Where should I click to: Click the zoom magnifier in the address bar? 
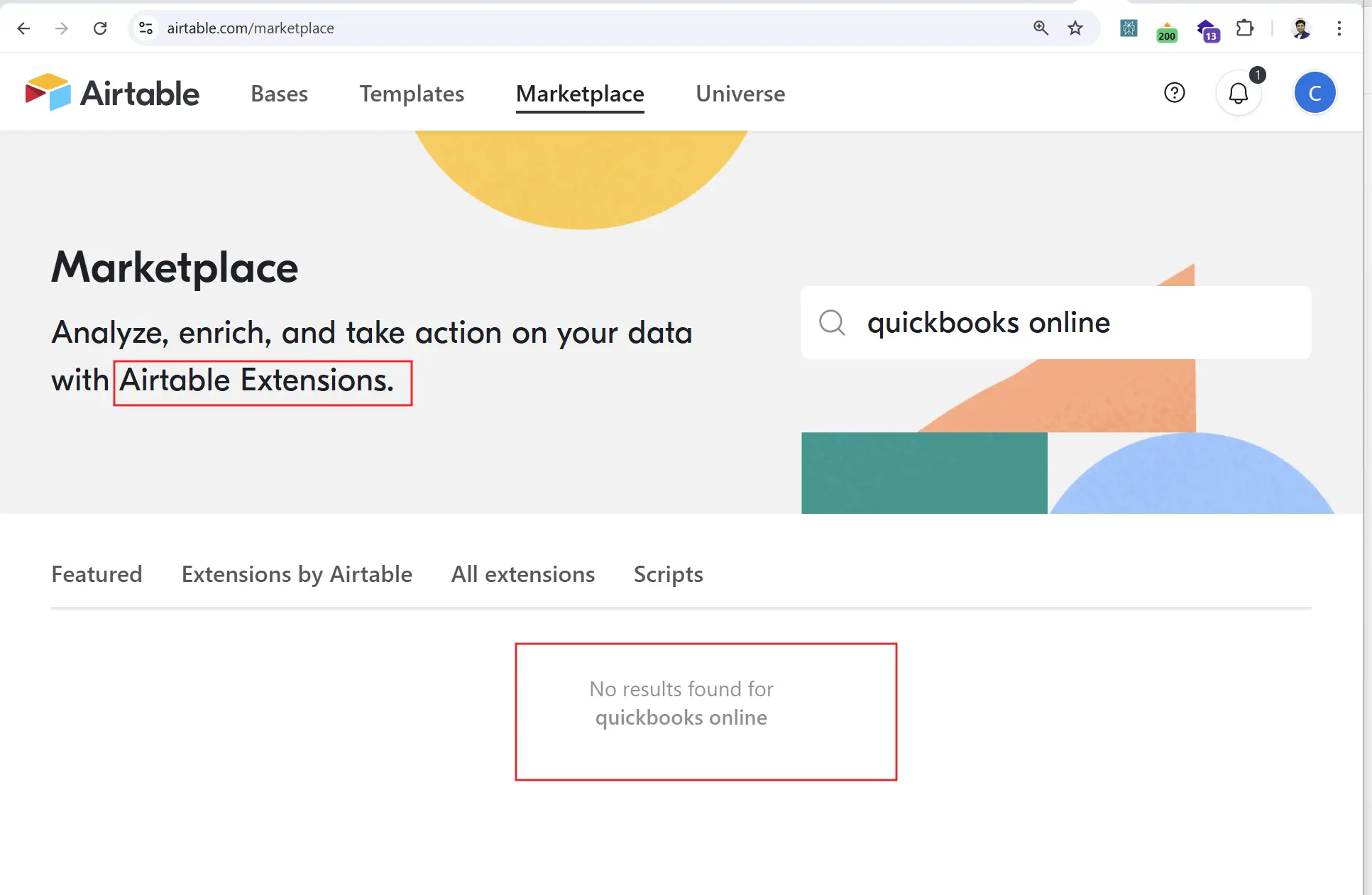coord(1041,28)
